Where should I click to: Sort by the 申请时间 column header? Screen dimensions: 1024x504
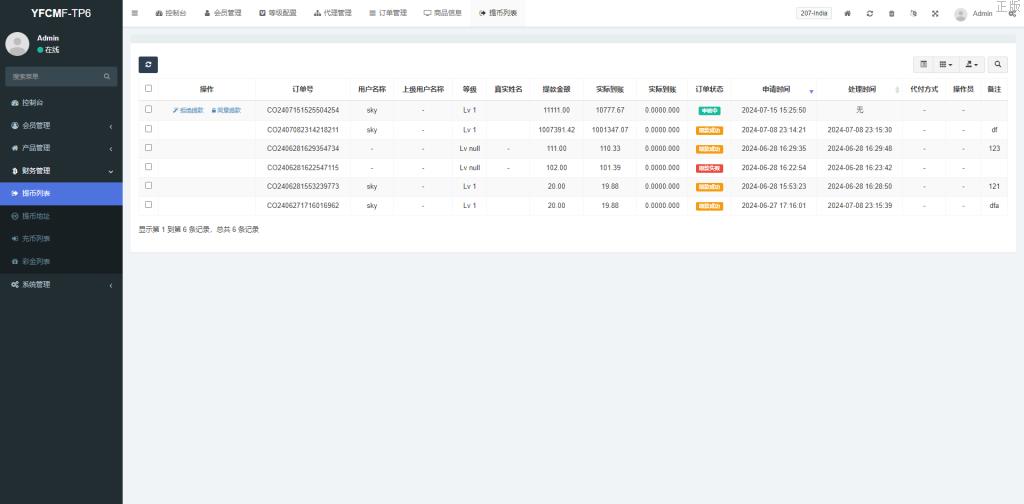[776, 89]
